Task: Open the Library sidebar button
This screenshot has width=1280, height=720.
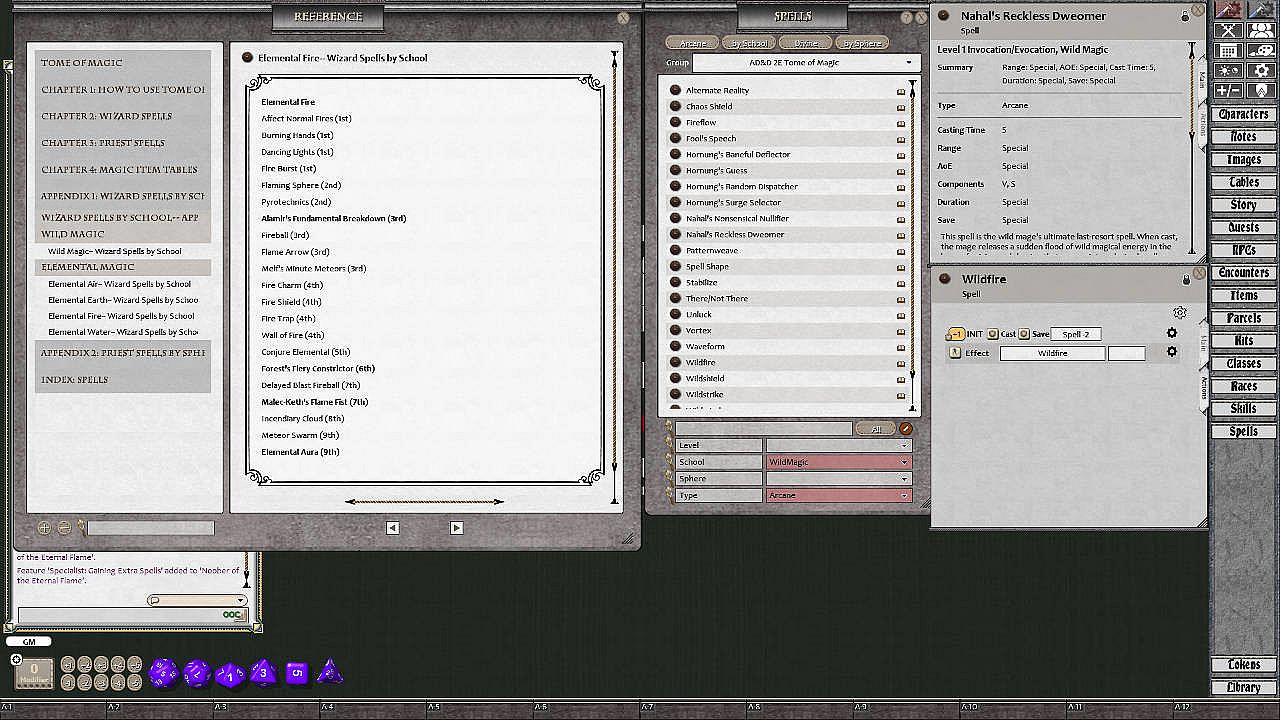Action: pos(1243,687)
